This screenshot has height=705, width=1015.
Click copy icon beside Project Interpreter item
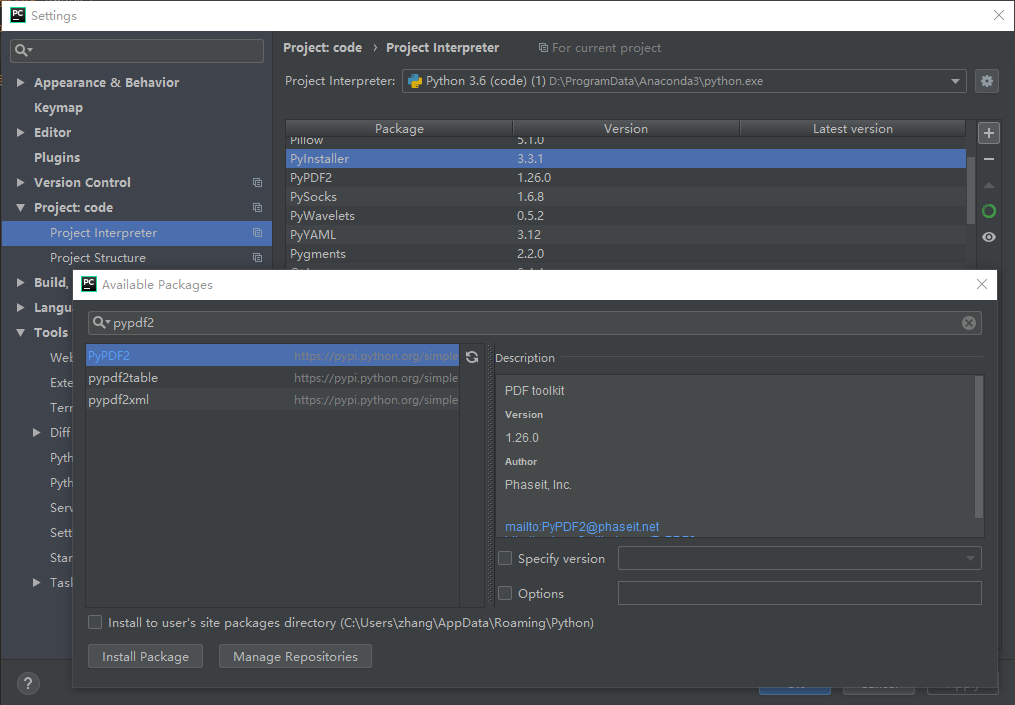click(x=257, y=233)
